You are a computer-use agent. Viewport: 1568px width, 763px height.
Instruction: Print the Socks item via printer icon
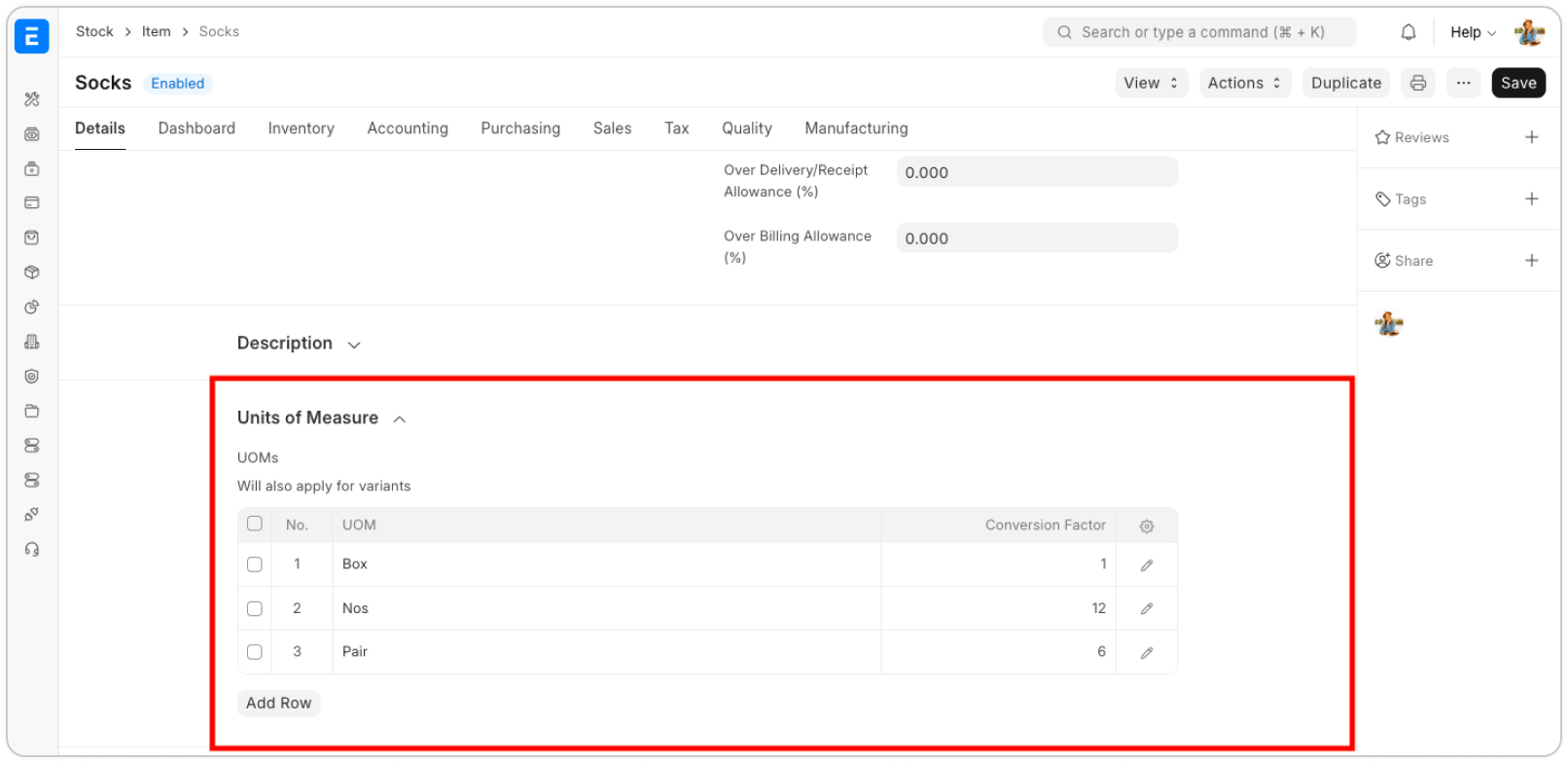point(1418,83)
